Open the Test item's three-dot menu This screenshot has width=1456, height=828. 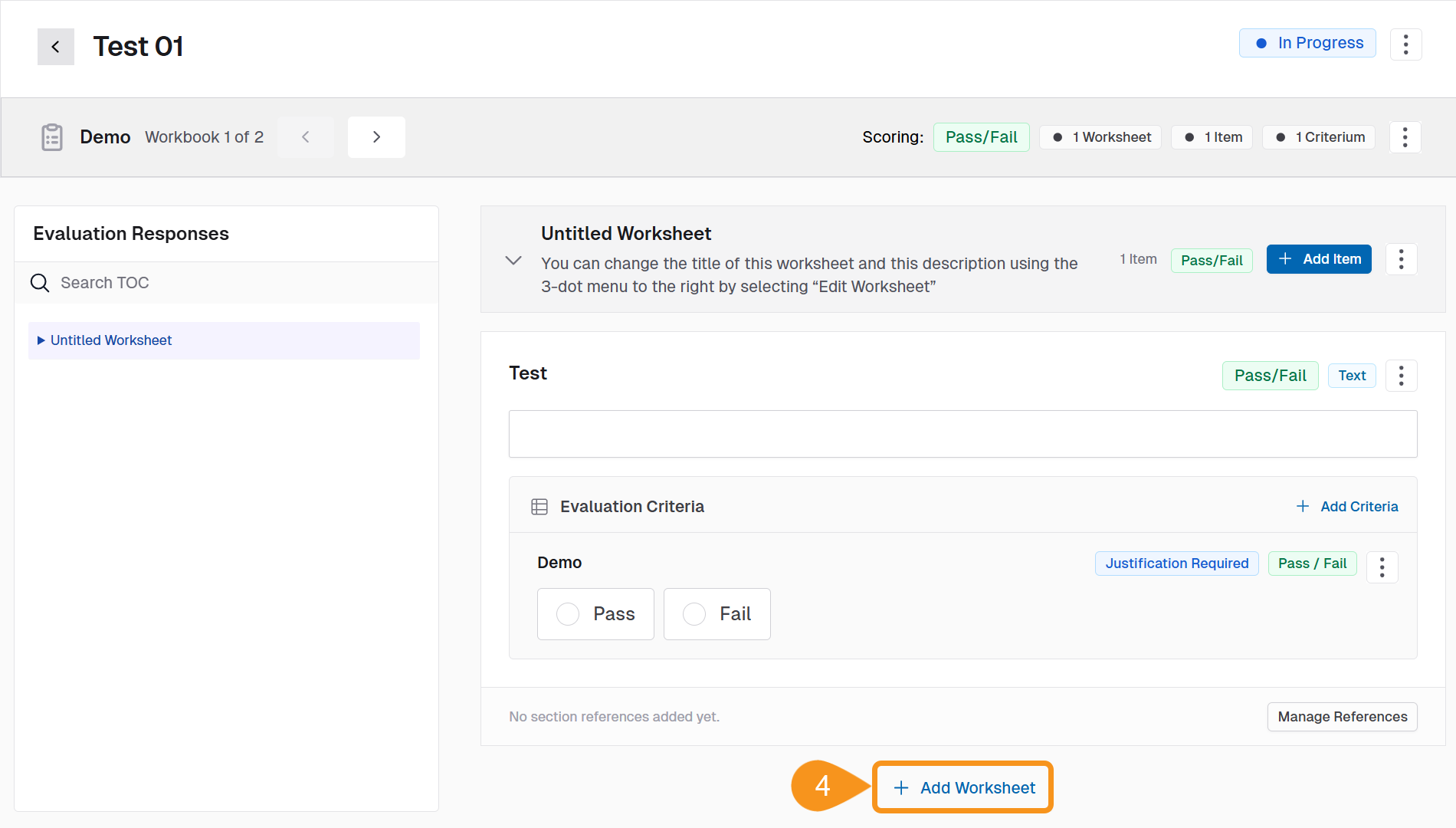tap(1402, 376)
